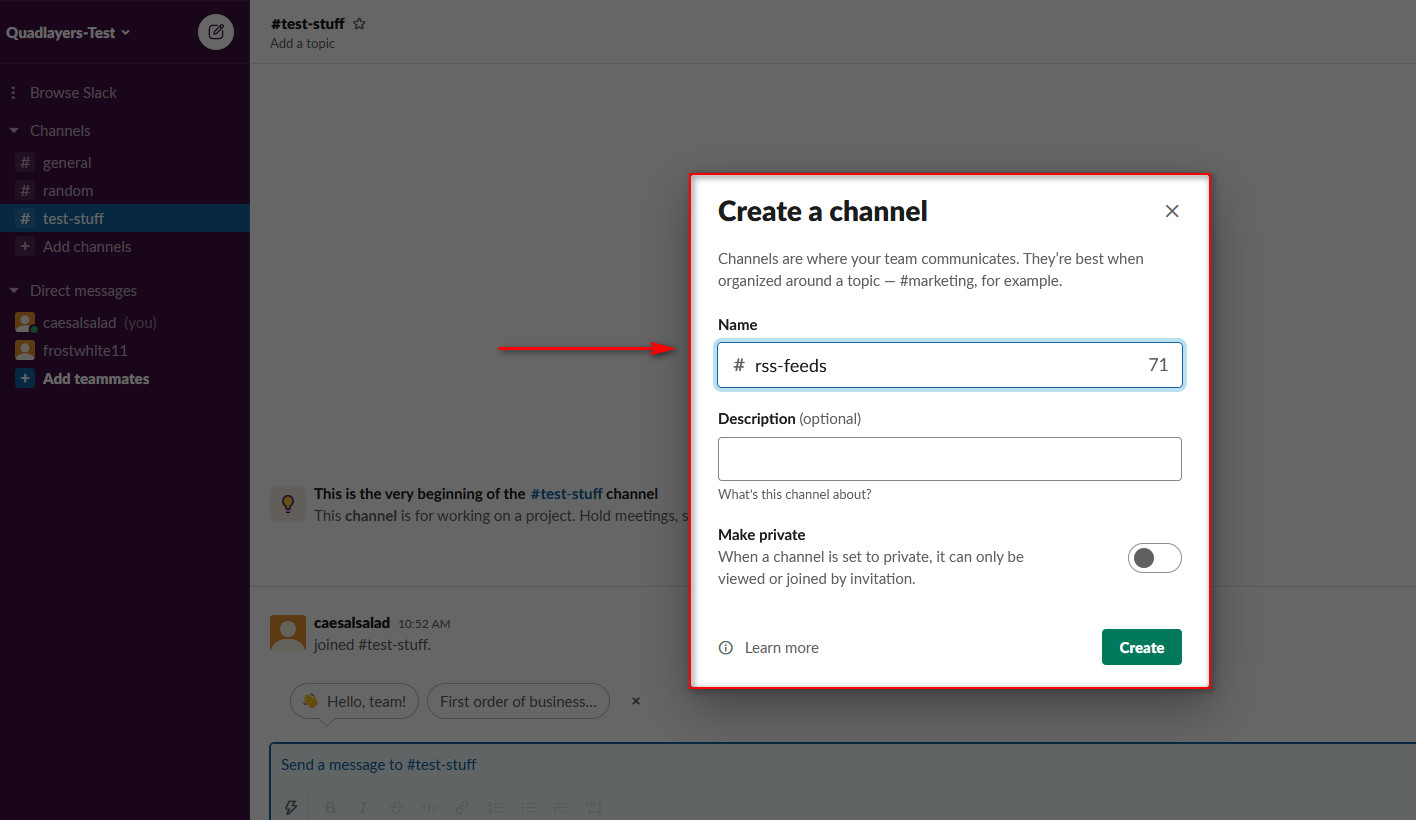Dismiss the suggested message chips
The image size is (1416, 820).
click(635, 701)
